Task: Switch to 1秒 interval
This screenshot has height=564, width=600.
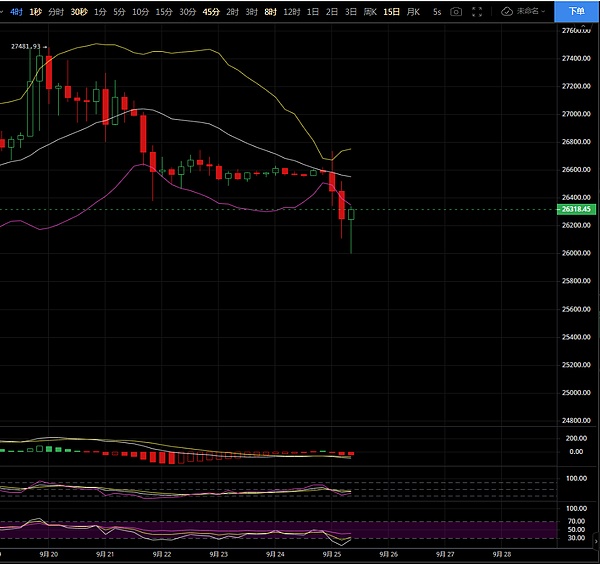Action: 36,11
